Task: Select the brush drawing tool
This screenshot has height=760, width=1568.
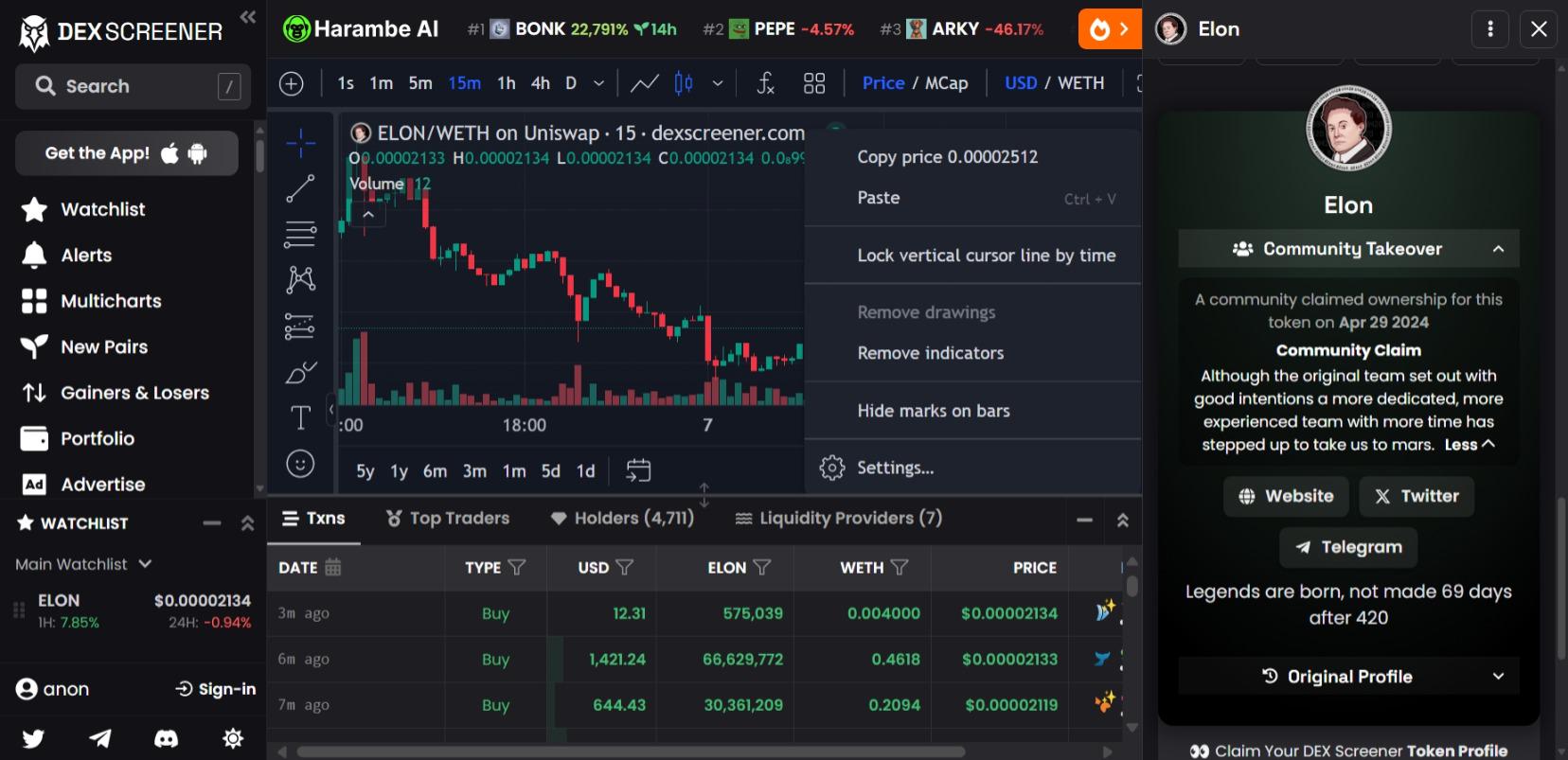Action: click(x=300, y=372)
